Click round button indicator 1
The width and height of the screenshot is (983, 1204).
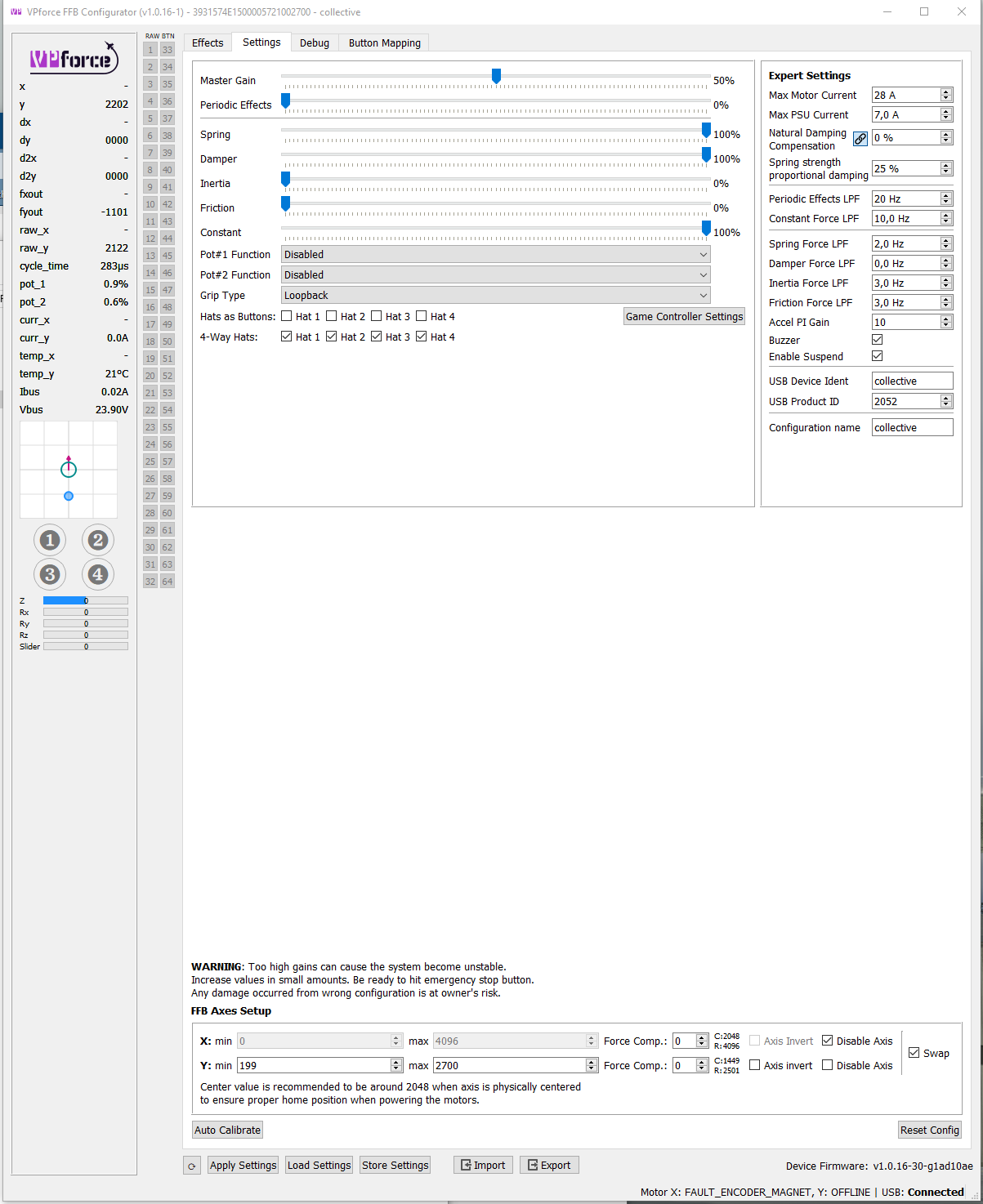click(50, 540)
